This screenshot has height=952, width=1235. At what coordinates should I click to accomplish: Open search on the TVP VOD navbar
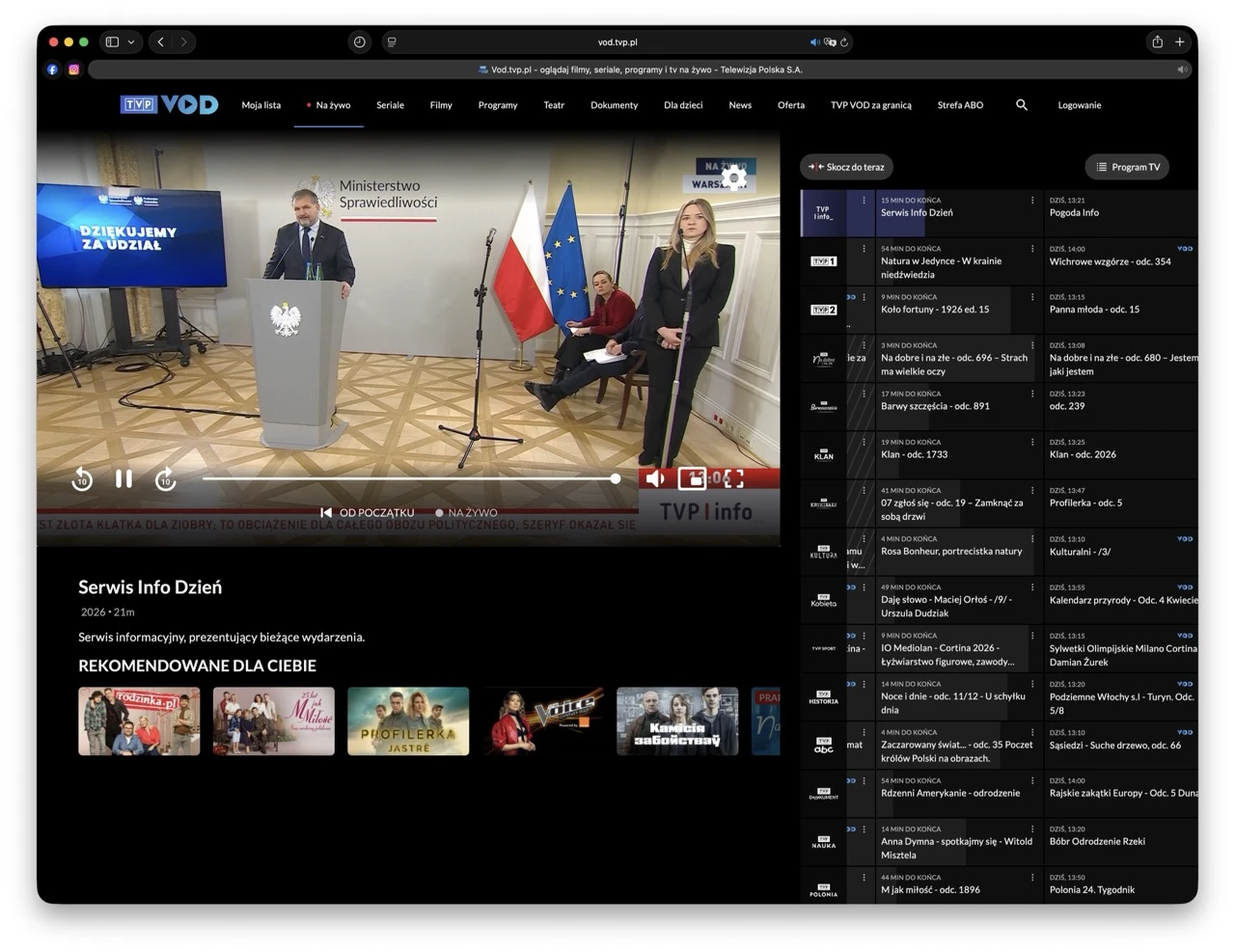pyautogui.click(x=1022, y=105)
